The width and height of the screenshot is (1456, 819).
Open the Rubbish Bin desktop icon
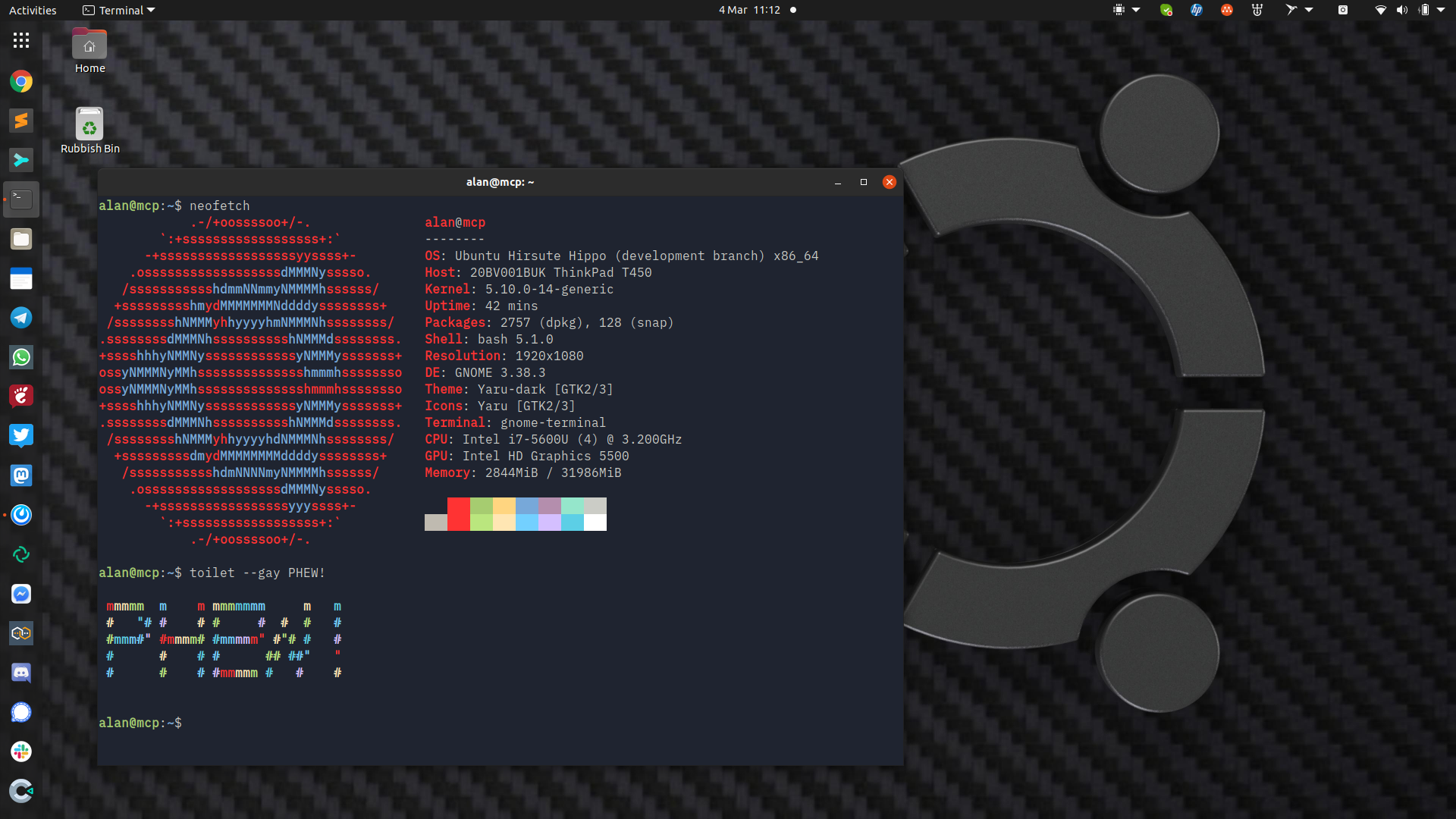89,130
